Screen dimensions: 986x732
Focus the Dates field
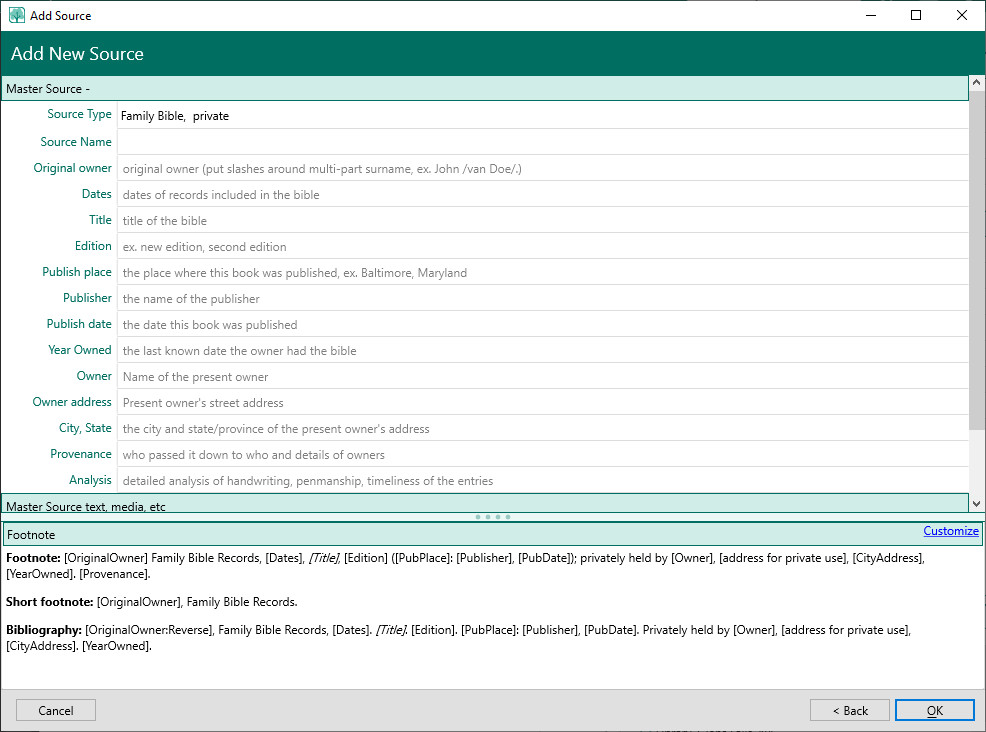pyautogui.click(x=542, y=195)
